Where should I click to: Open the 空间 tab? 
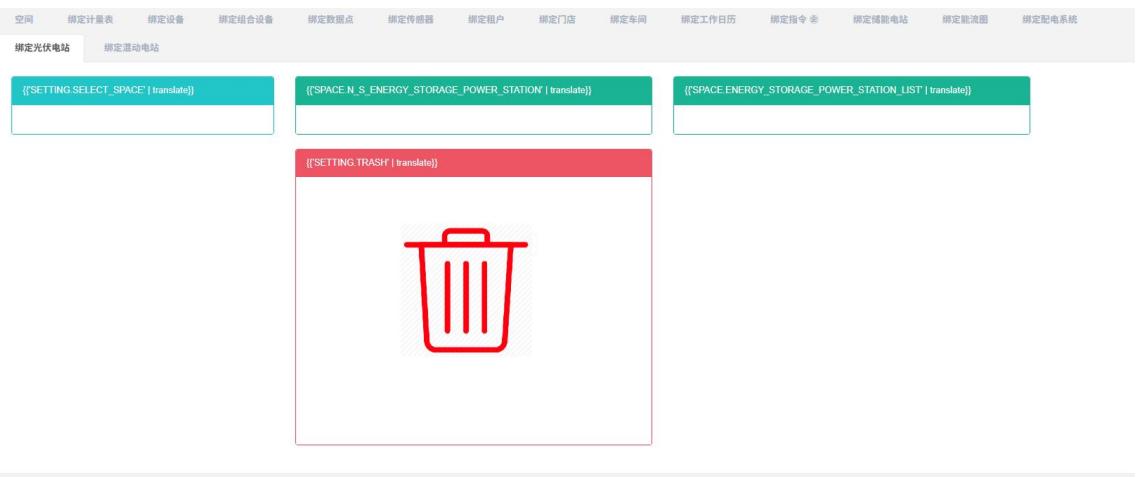click(x=24, y=20)
